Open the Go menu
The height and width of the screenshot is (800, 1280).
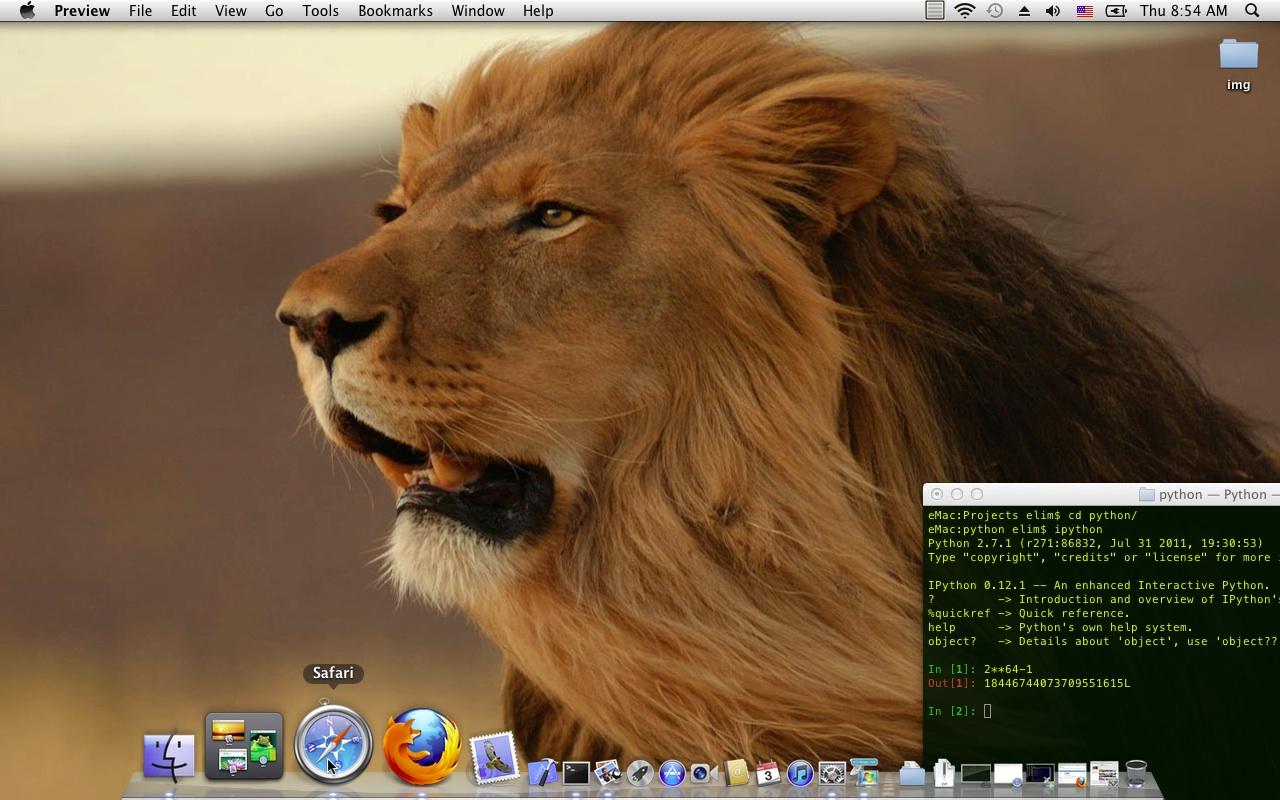click(274, 11)
